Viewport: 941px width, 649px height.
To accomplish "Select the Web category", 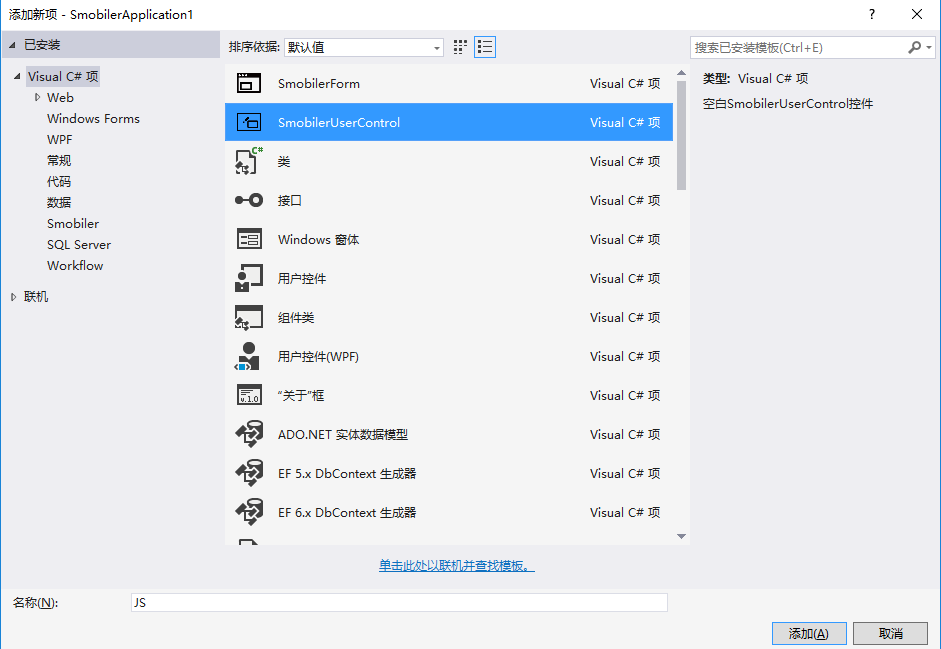I will point(60,97).
